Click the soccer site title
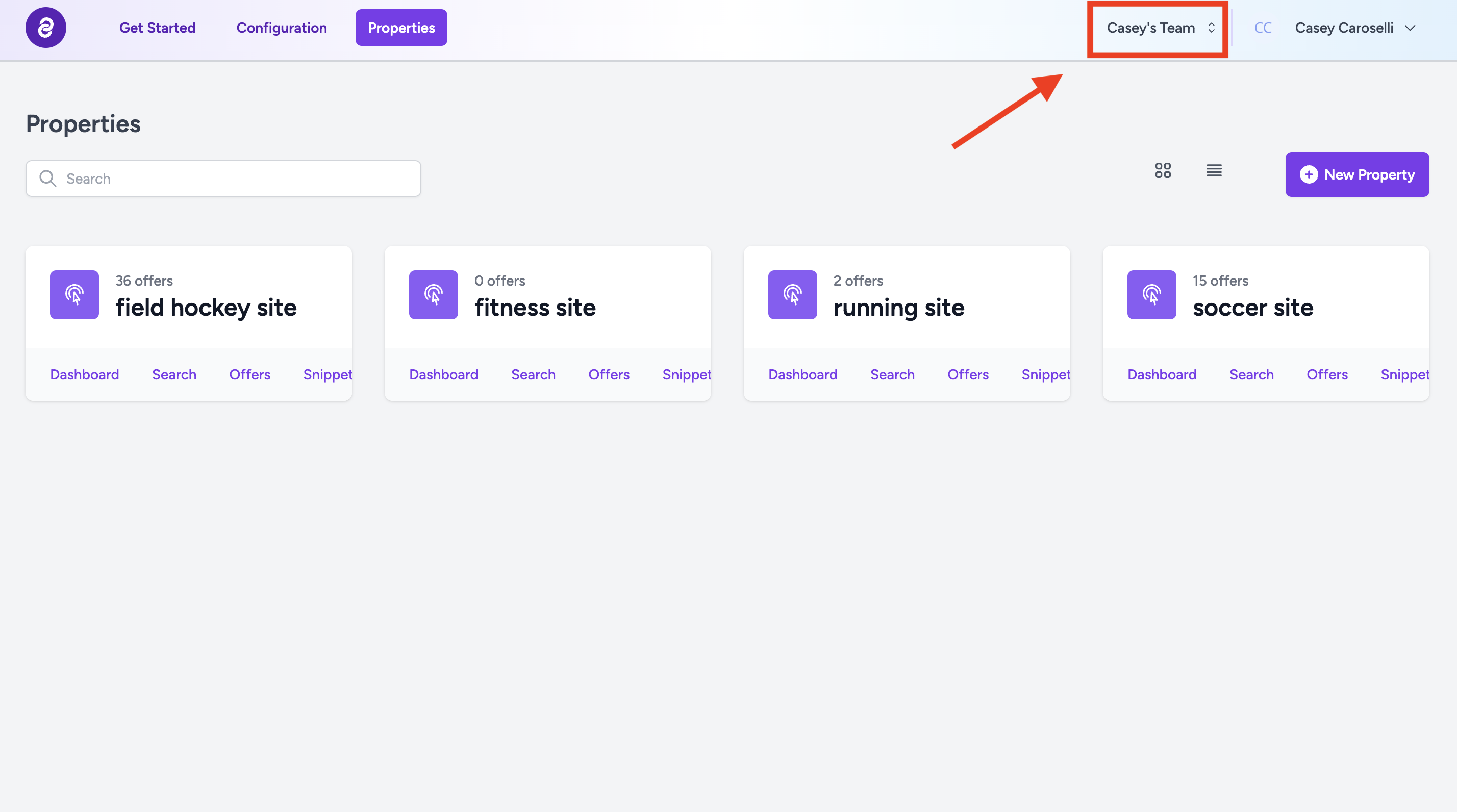The width and height of the screenshot is (1457, 812). [x=1253, y=308]
